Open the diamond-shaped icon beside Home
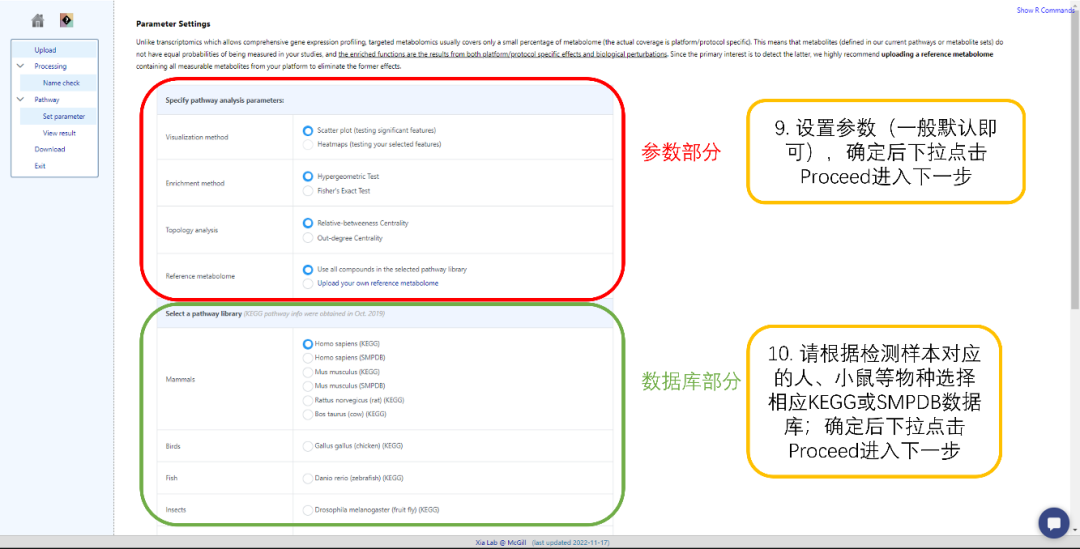The image size is (1080, 549). pyautogui.click(x=66, y=20)
